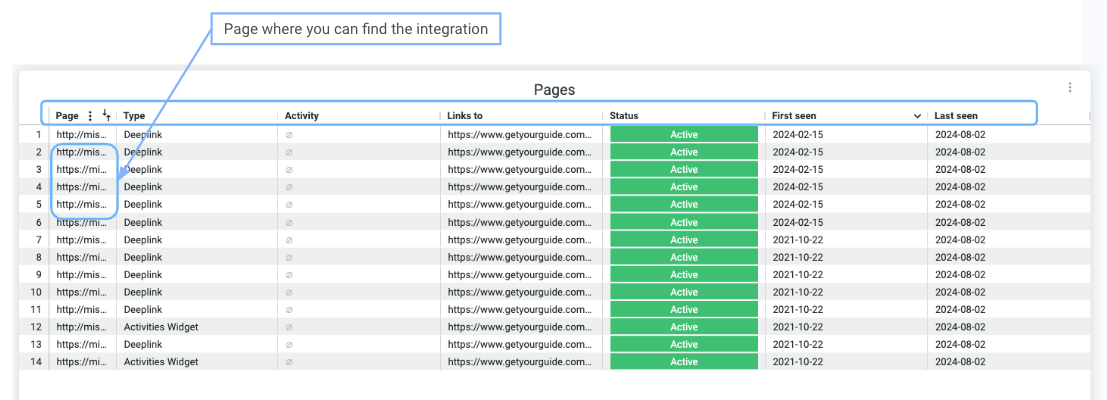Screen dimensions: 1107x400
Task: Click the Active status badge in row 1
Action: coord(684,134)
